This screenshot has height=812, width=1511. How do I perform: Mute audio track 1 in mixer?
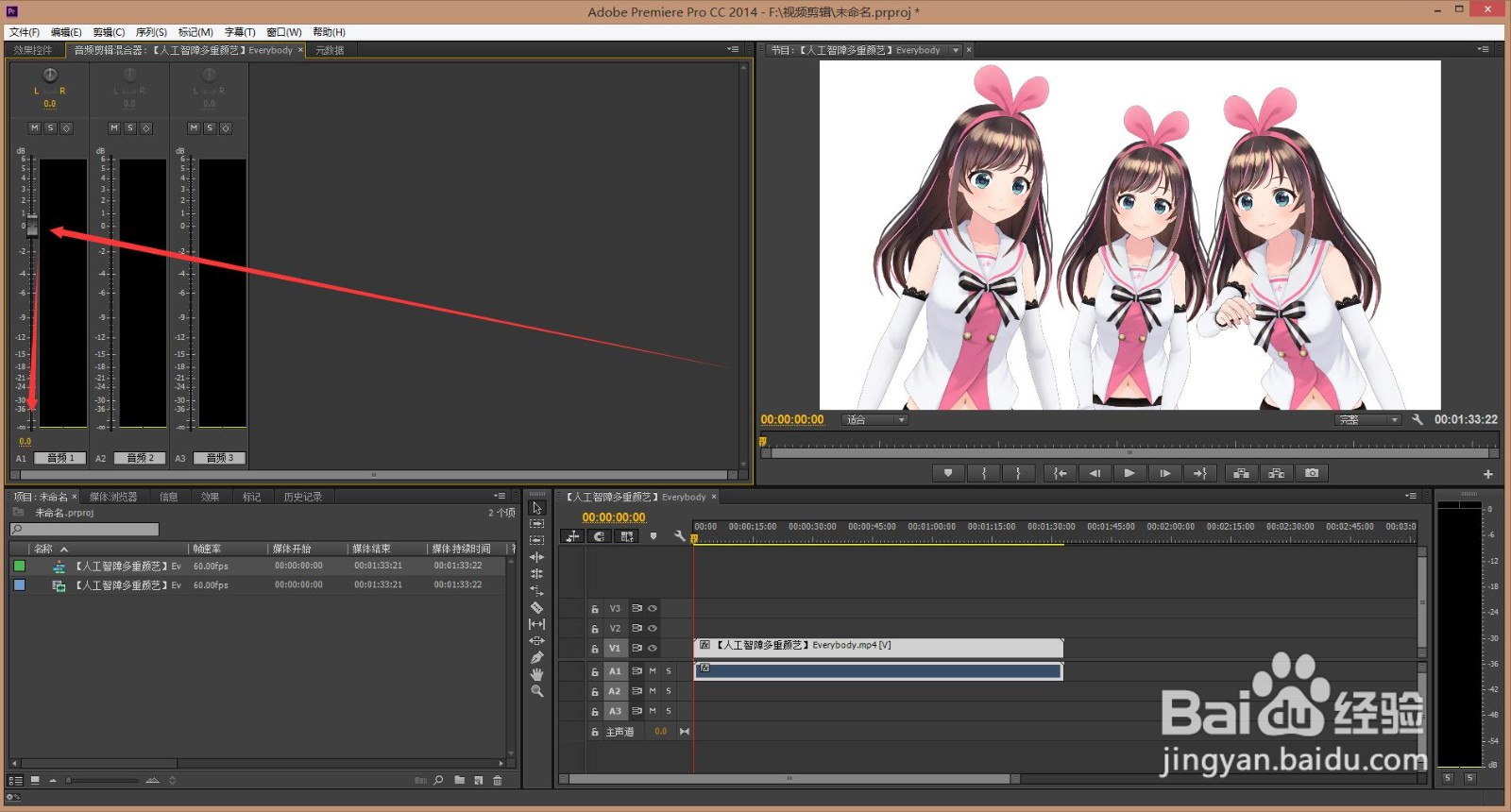pyautogui.click(x=35, y=127)
